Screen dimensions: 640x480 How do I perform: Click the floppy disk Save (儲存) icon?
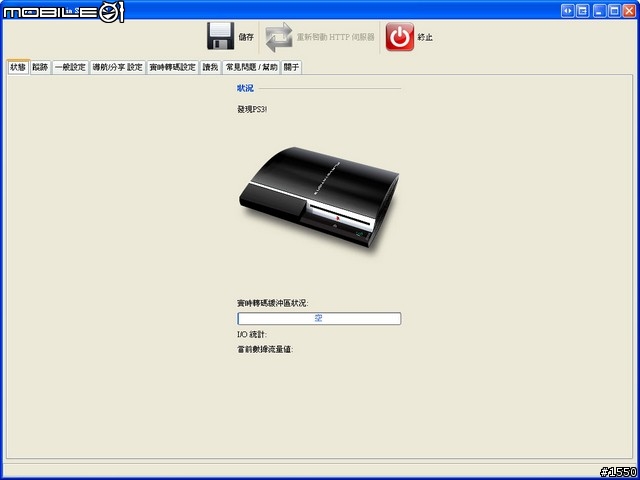tap(220, 36)
